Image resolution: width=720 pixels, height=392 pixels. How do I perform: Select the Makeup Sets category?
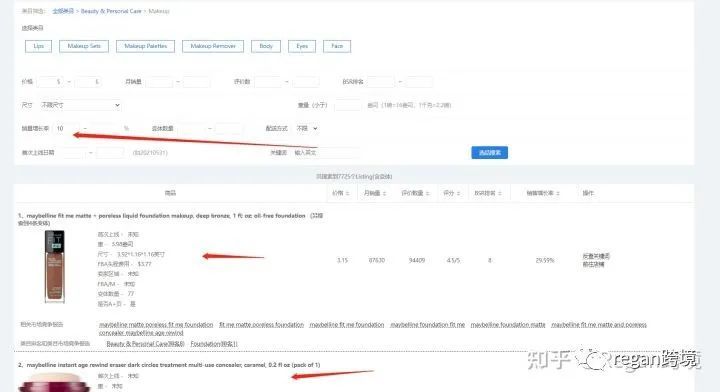84,46
